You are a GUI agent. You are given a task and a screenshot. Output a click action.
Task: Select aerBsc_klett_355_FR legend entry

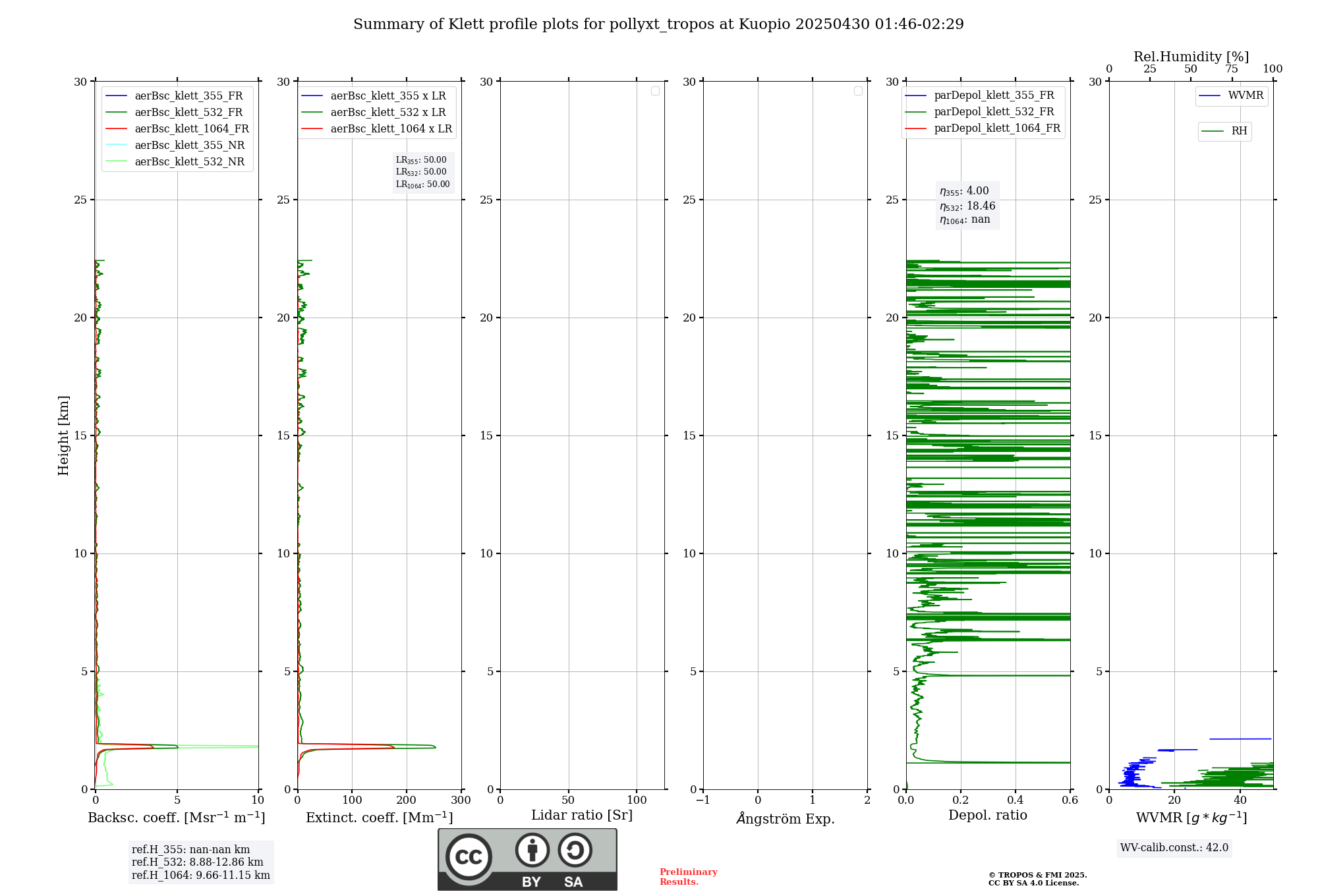pyautogui.click(x=176, y=96)
